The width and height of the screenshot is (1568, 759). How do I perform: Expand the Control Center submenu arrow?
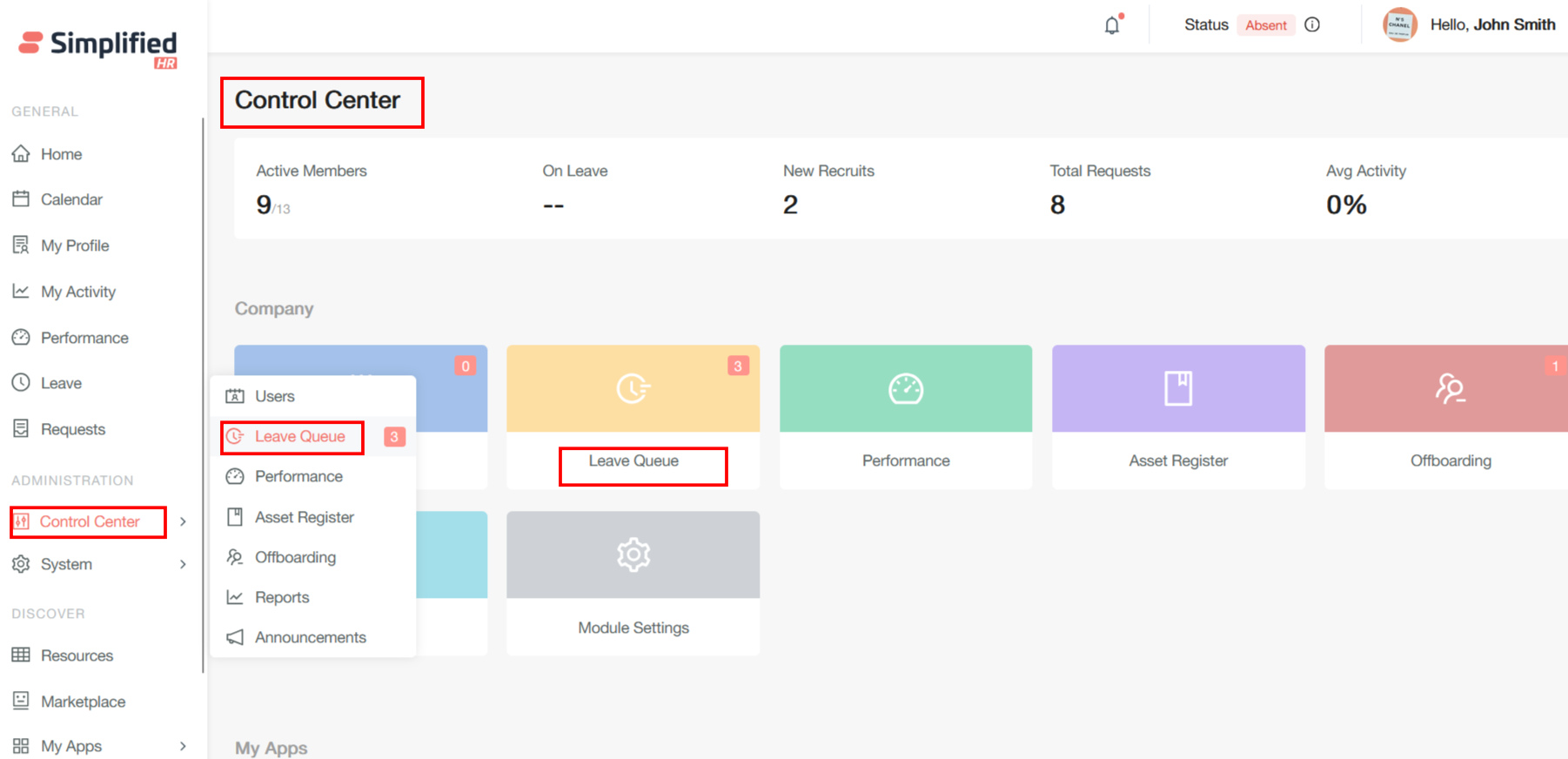(x=183, y=521)
